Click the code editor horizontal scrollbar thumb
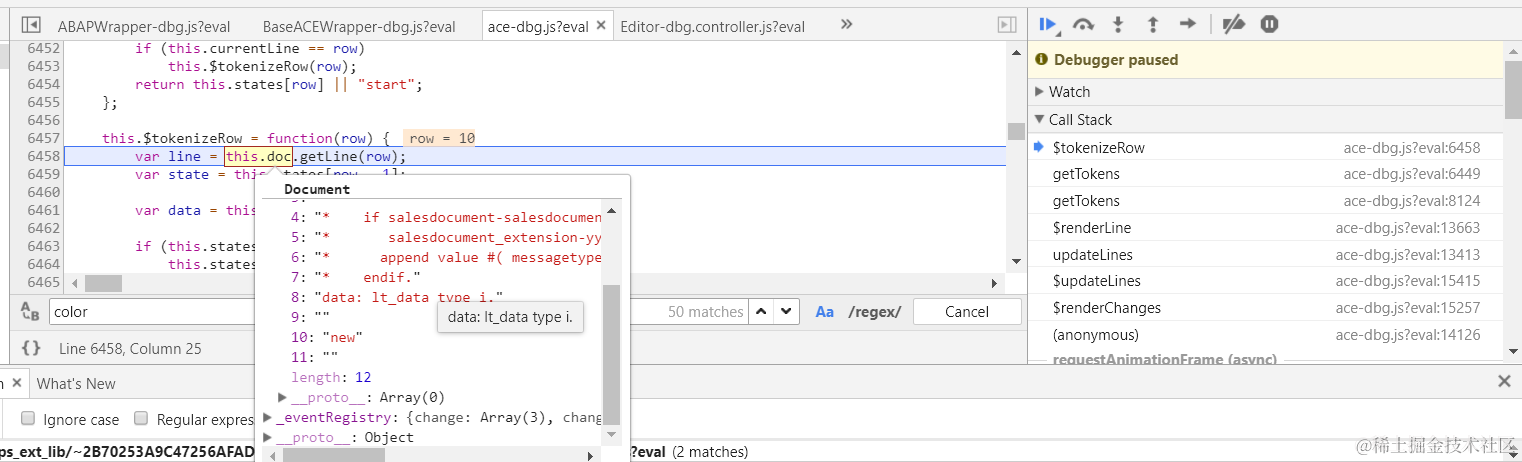 click(102, 284)
